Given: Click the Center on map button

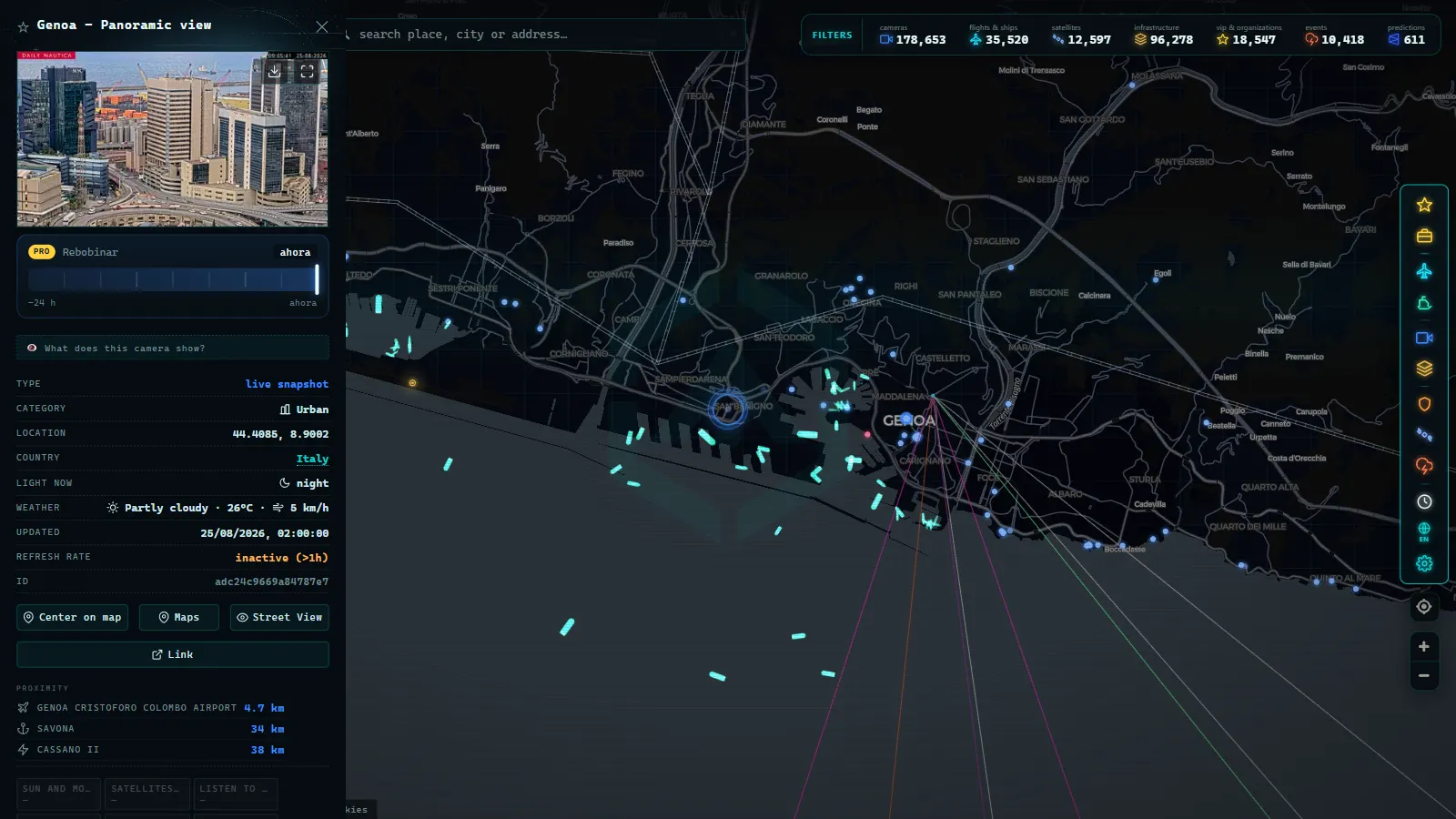Looking at the screenshot, I should (x=72, y=617).
